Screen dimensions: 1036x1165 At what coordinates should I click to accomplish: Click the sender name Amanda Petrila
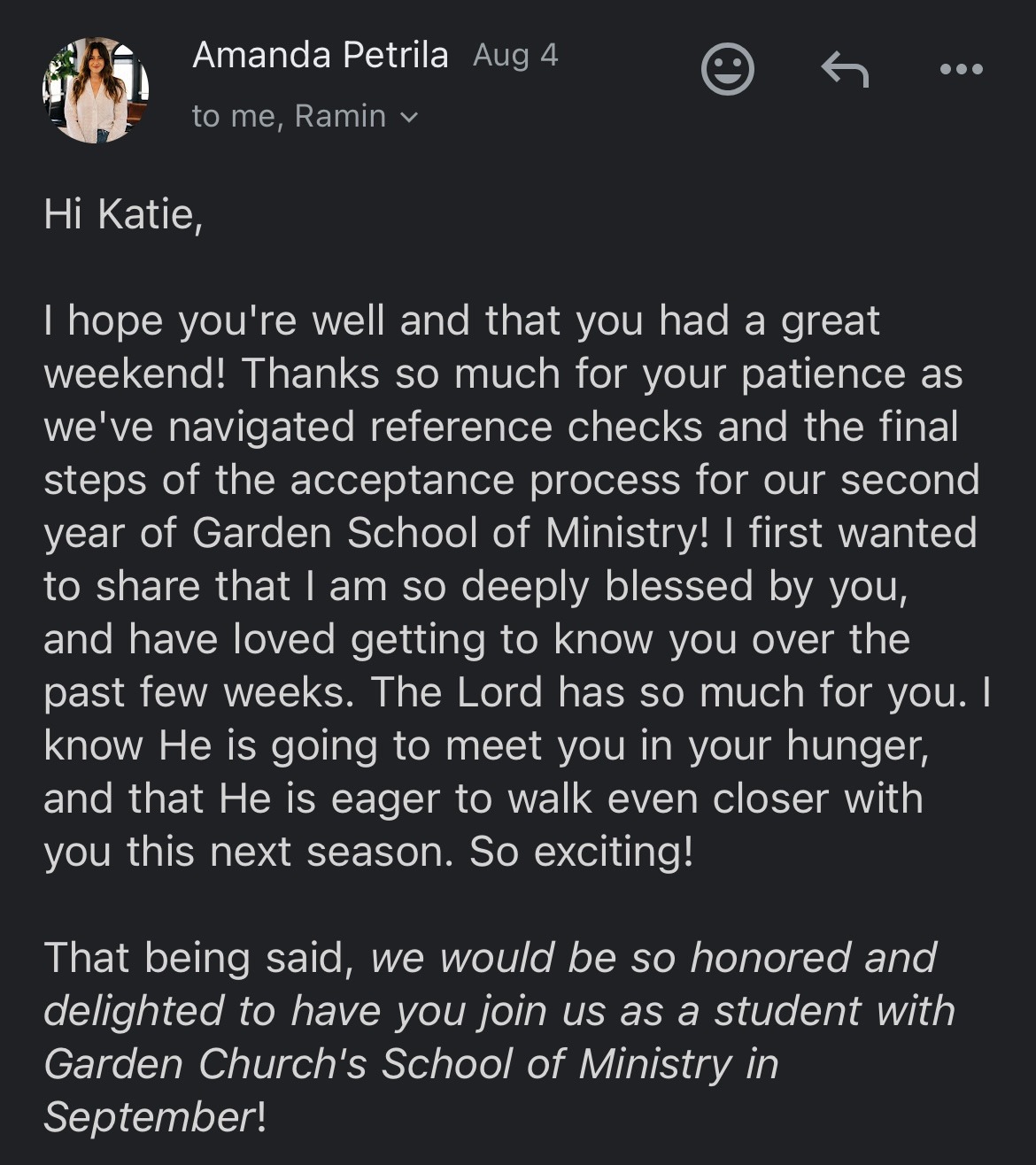[320, 55]
